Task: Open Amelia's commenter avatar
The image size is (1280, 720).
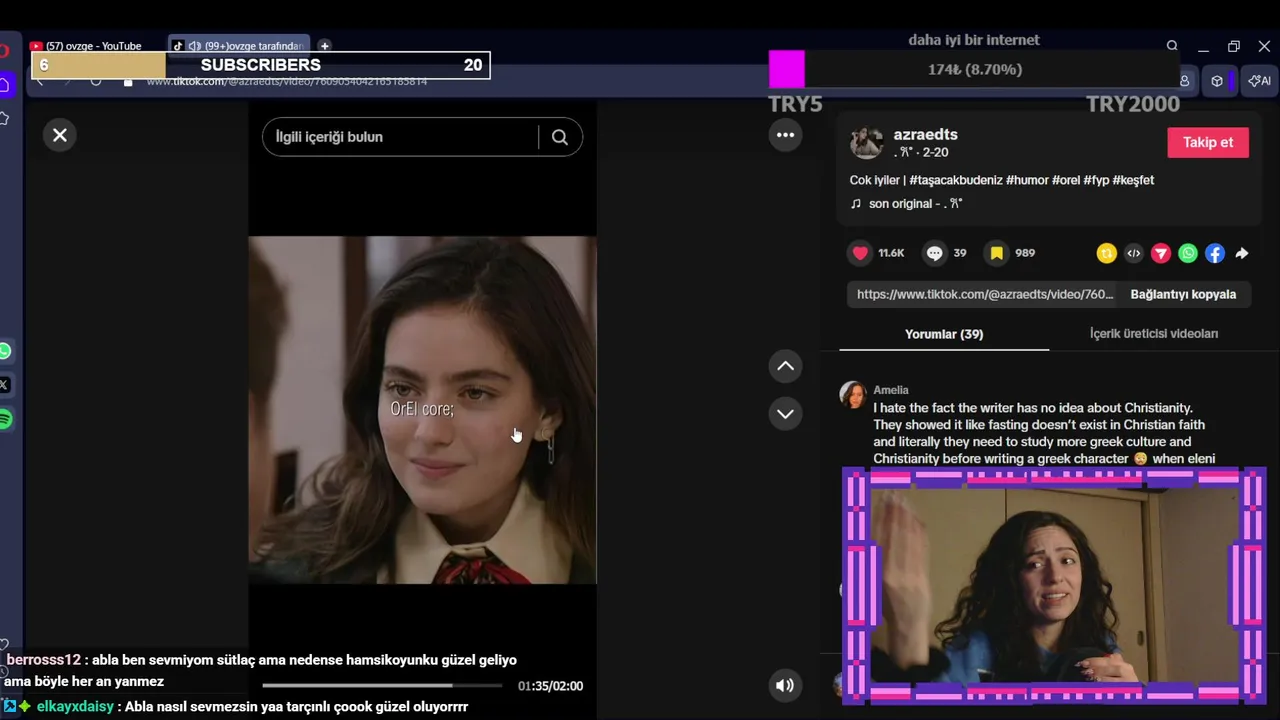Action: click(853, 395)
